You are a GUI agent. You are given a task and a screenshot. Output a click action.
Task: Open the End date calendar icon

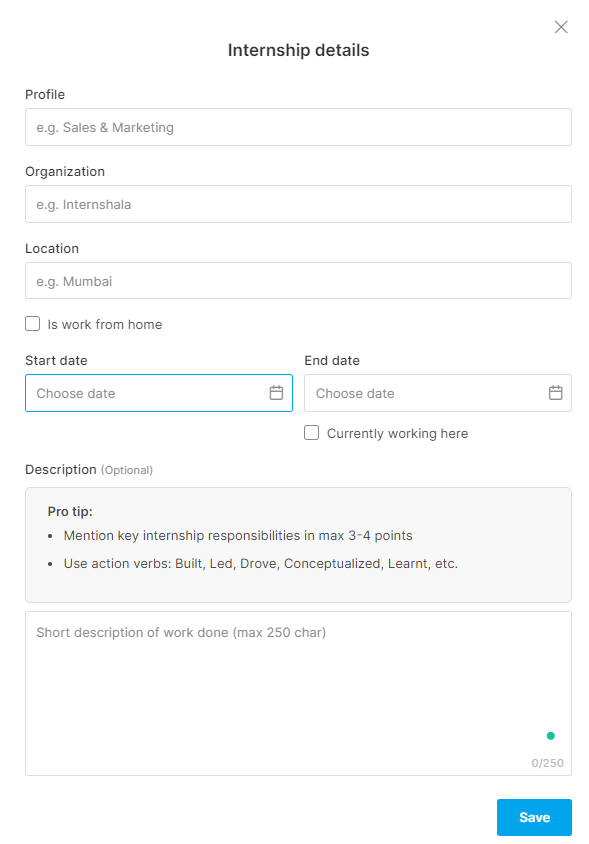click(x=556, y=393)
